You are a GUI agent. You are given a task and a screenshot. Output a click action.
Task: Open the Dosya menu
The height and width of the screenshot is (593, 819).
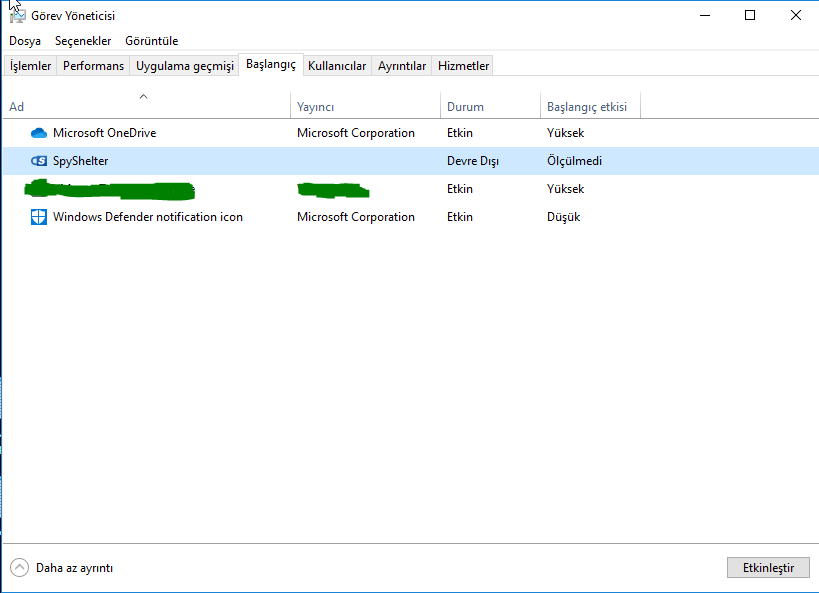coord(25,41)
